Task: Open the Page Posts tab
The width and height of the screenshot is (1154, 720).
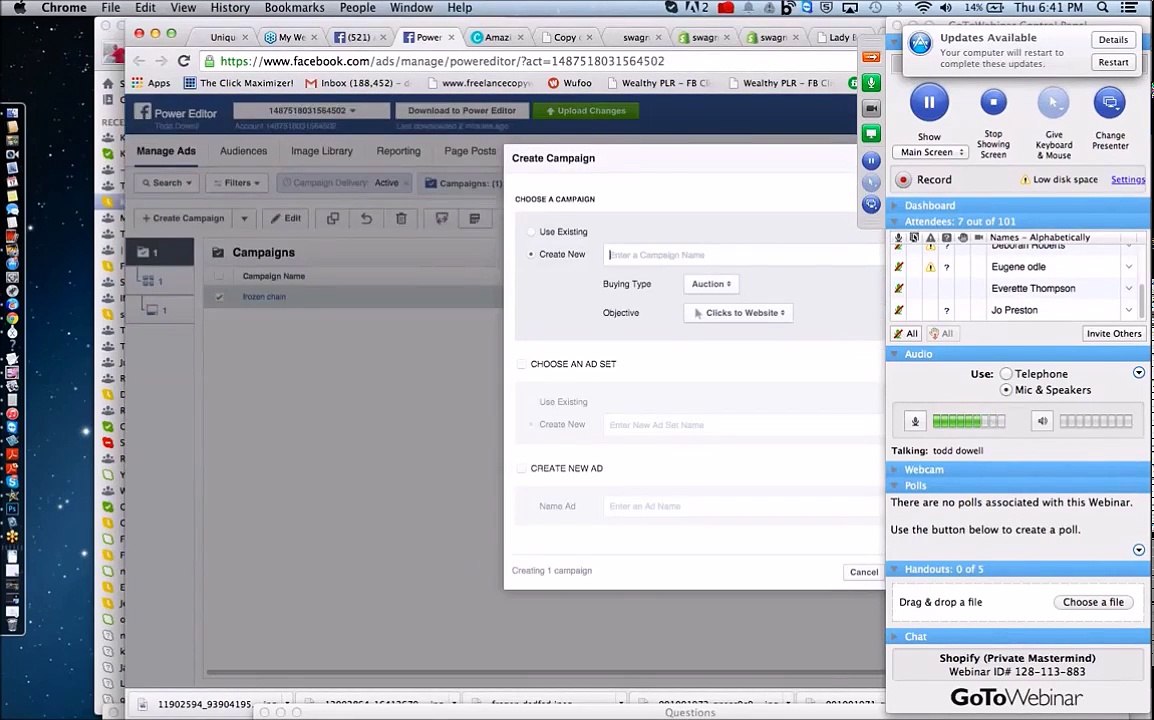Action: point(470,151)
